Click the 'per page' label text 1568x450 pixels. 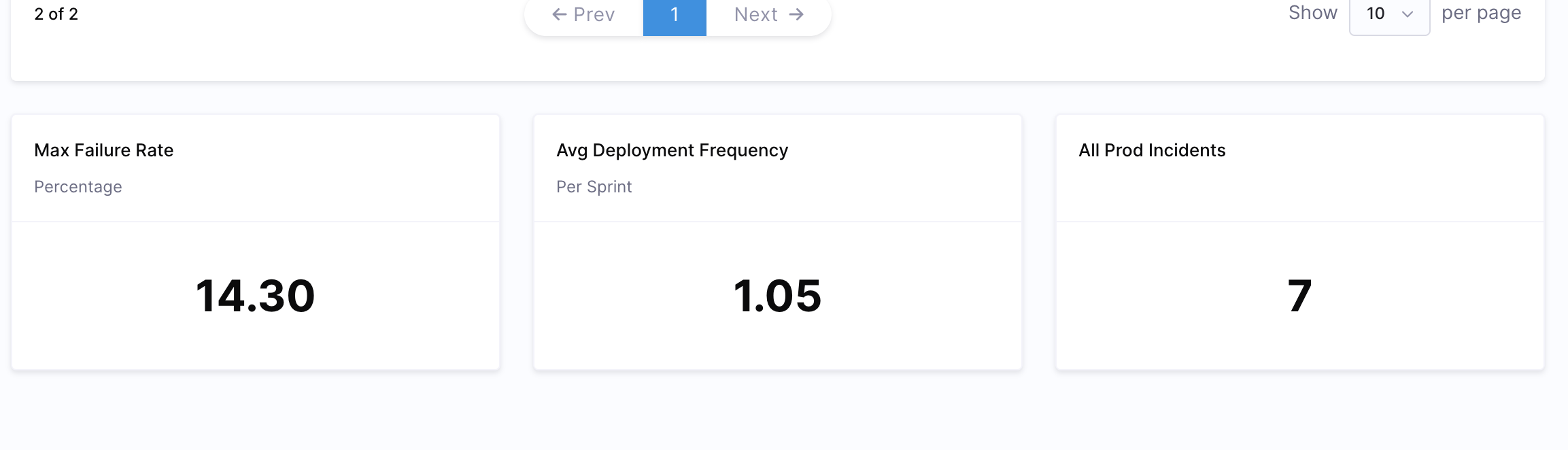pos(1481,14)
